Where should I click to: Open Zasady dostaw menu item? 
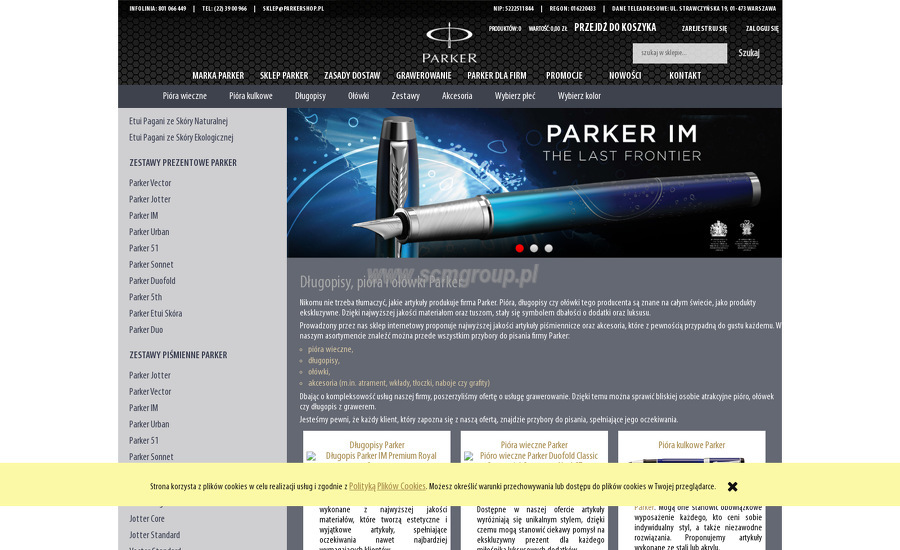352,75
